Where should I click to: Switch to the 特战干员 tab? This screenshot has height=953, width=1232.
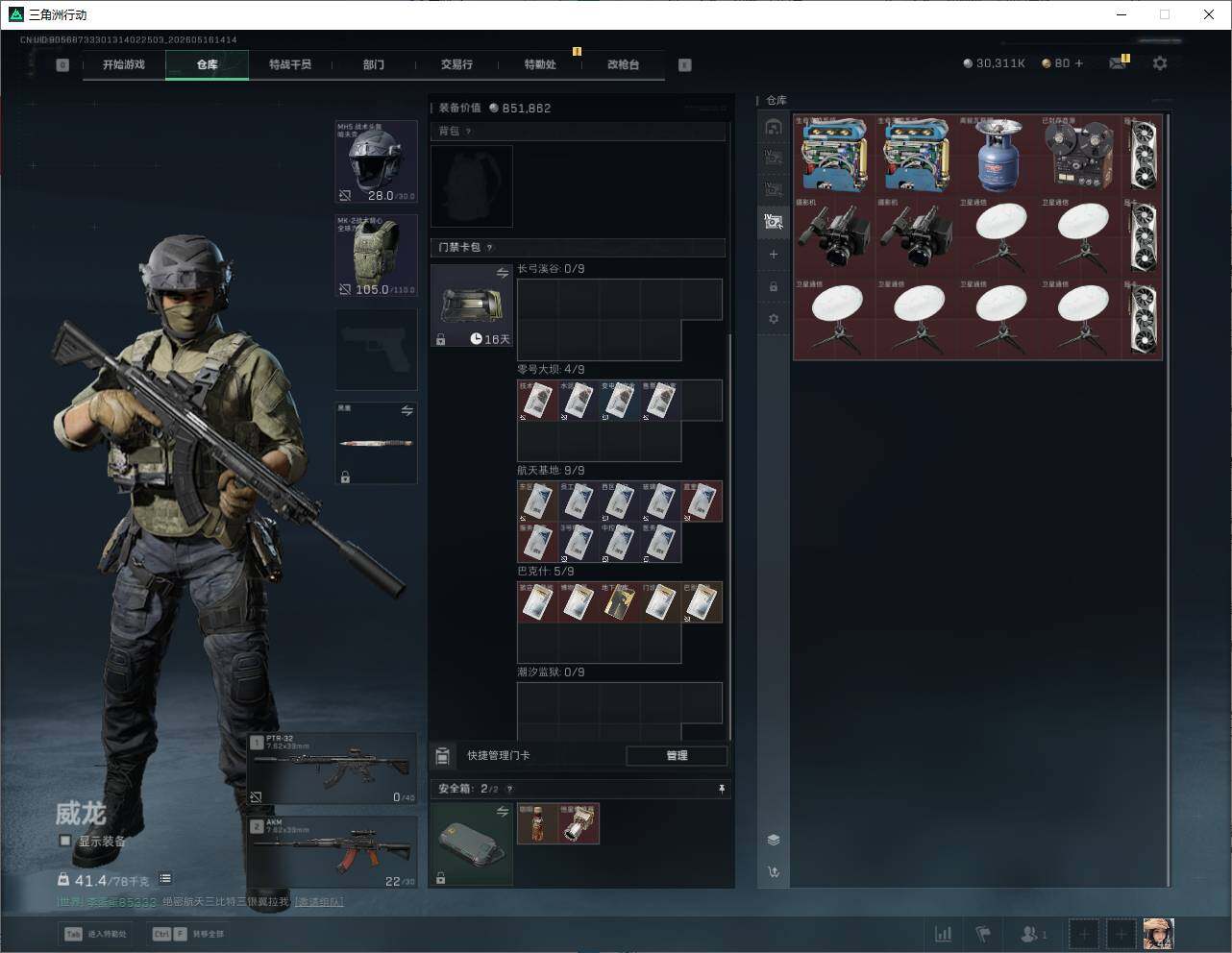(290, 64)
